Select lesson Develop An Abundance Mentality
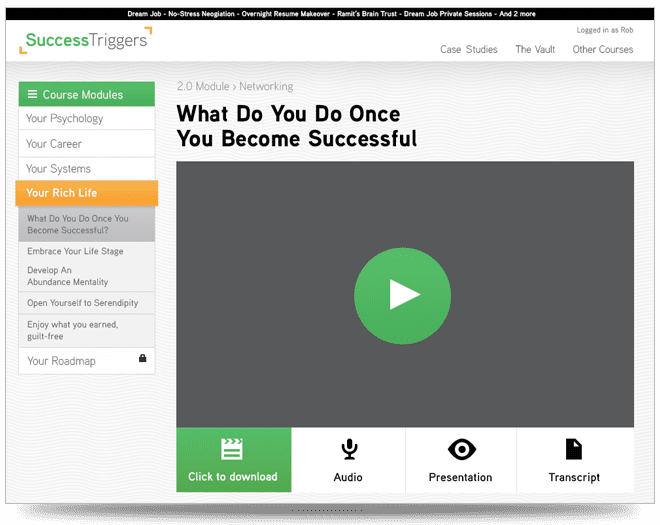The width and height of the screenshot is (660, 525). click(x=87, y=276)
